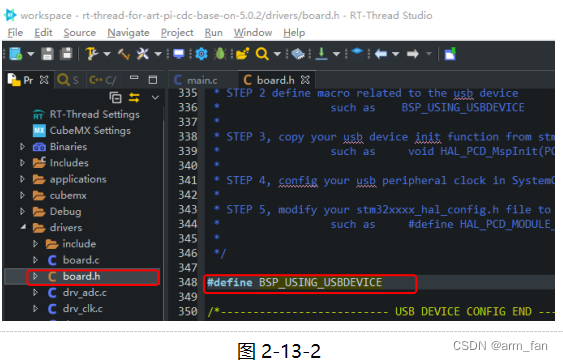Expand the Debug folder
563x361 pixels.
coord(22,211)
